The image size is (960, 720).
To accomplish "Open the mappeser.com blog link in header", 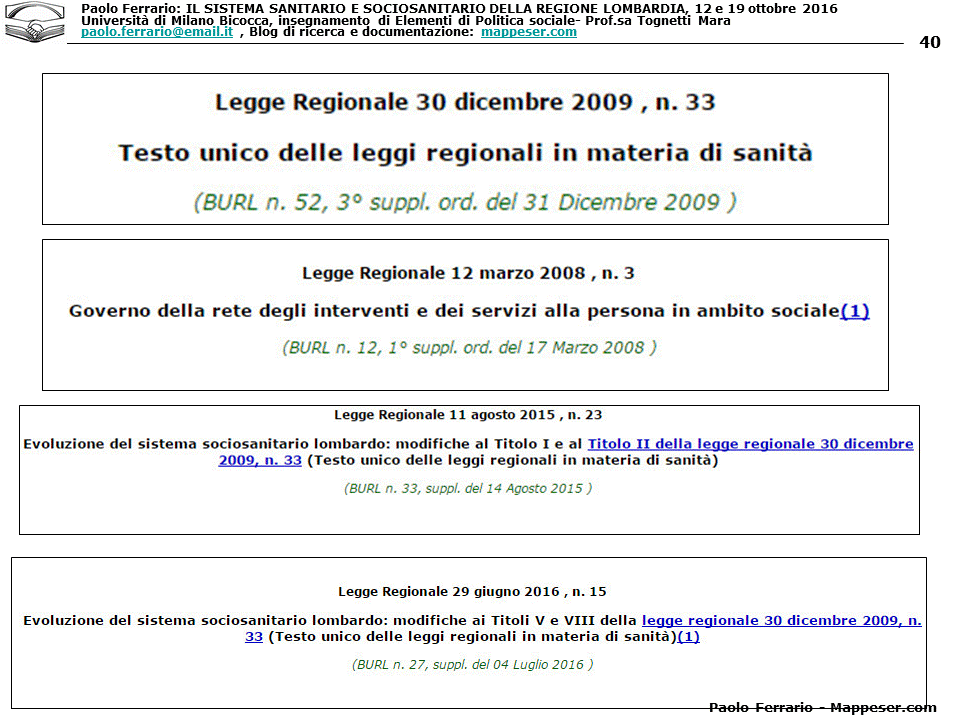I will (528, 32).
